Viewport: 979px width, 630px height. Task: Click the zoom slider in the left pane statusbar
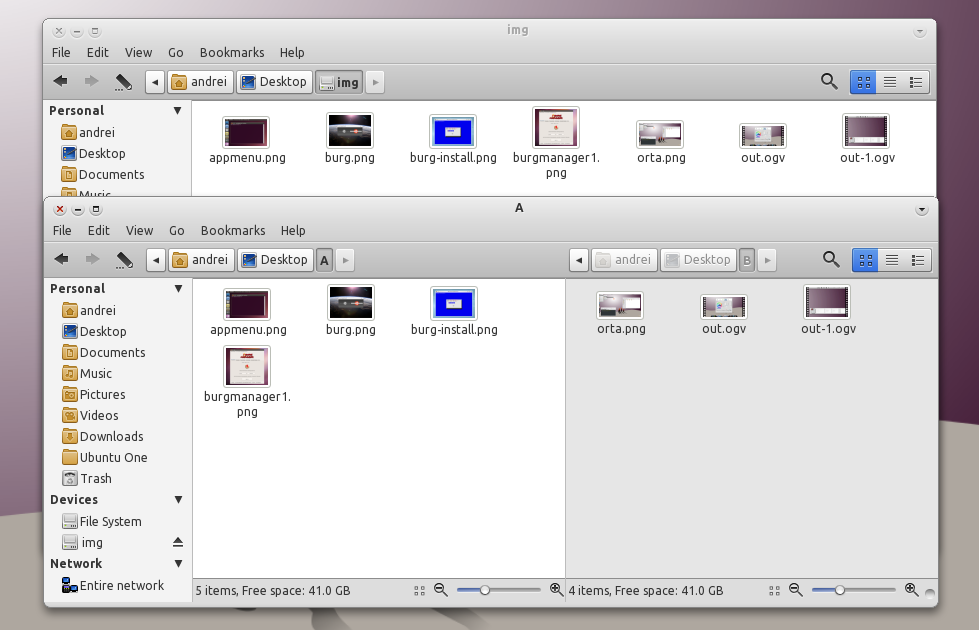(487, 590)
